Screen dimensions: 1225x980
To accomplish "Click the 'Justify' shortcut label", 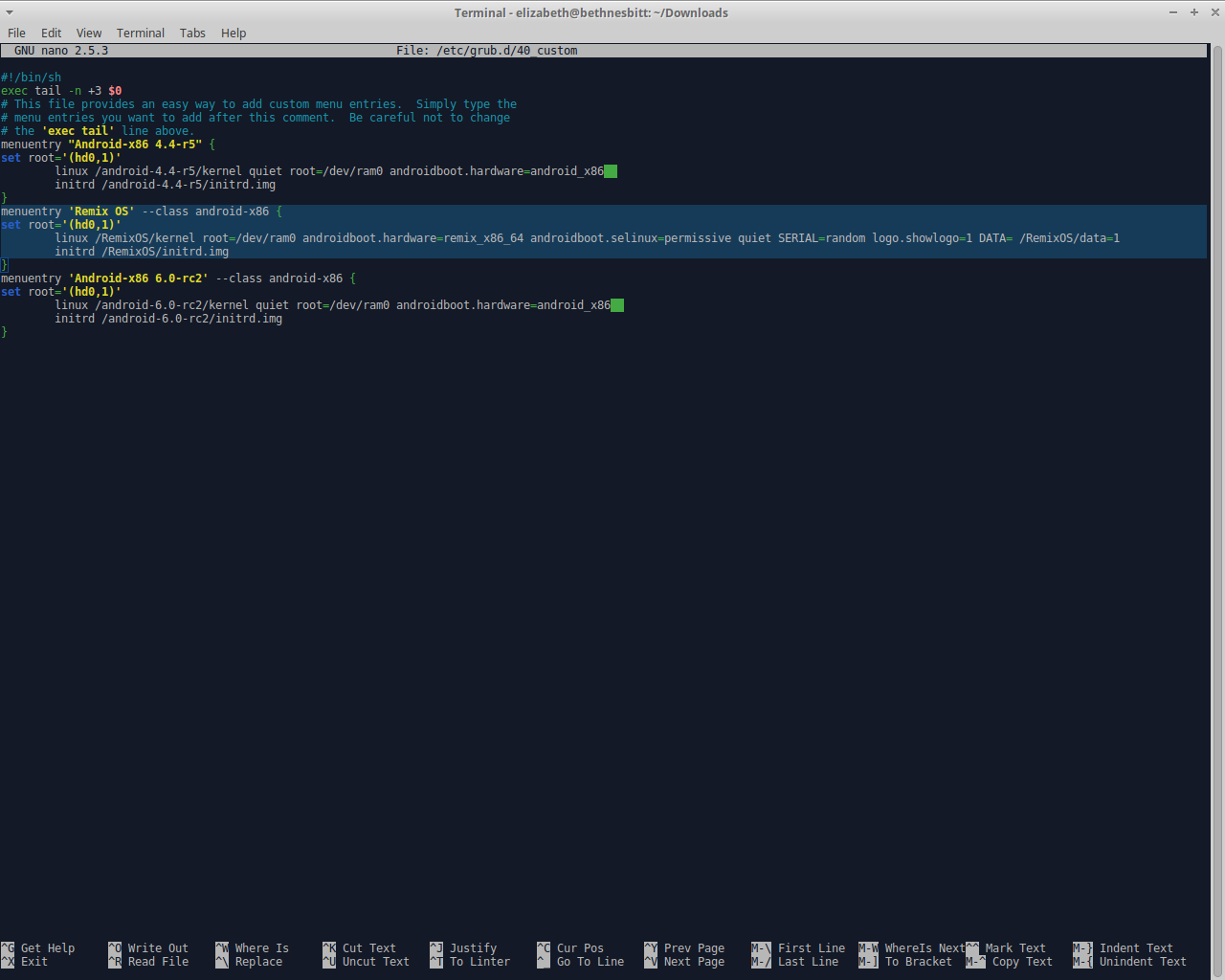I will pos(473,948).
